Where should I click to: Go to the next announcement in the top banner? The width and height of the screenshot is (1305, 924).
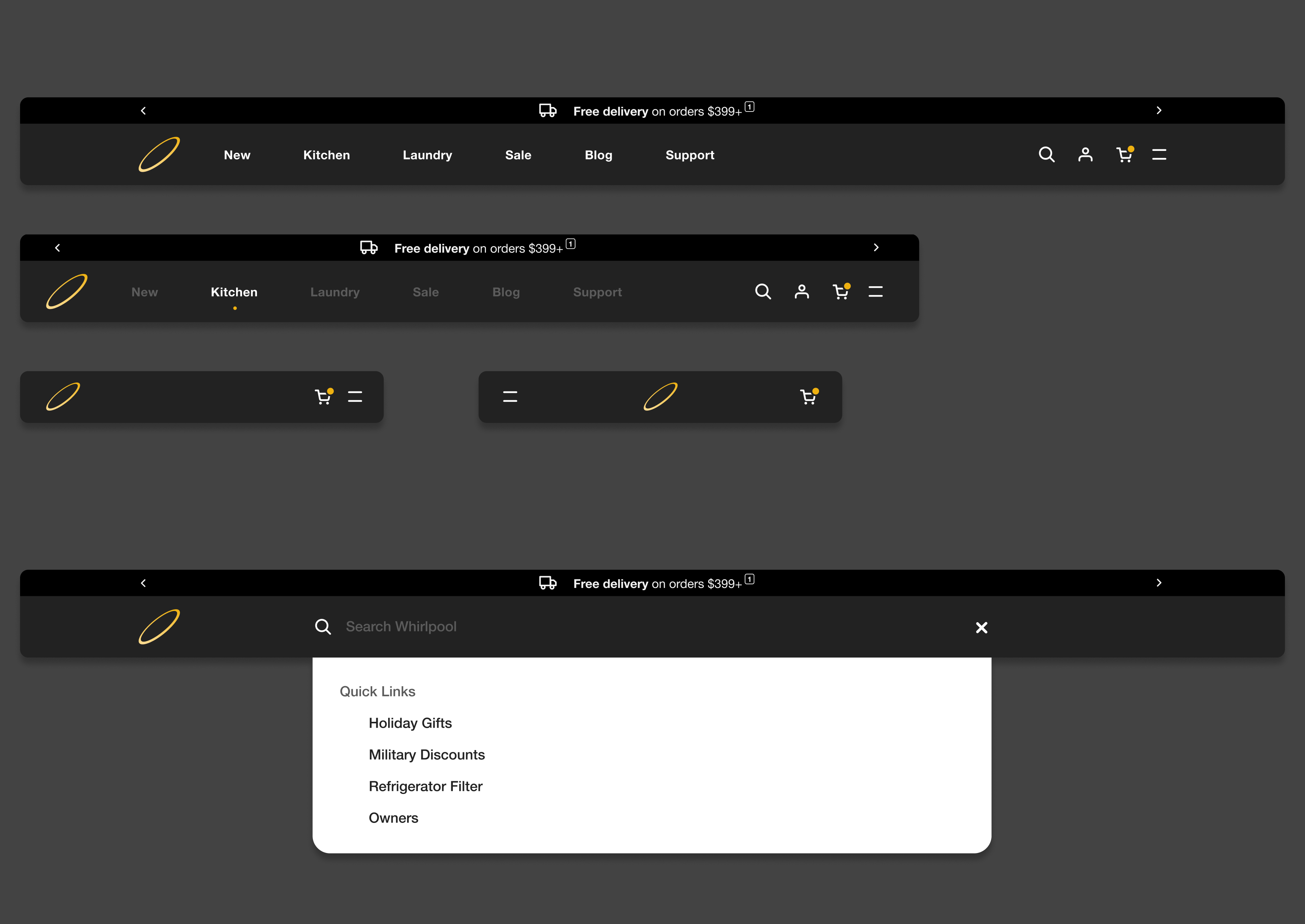(x=1159, y=110)
